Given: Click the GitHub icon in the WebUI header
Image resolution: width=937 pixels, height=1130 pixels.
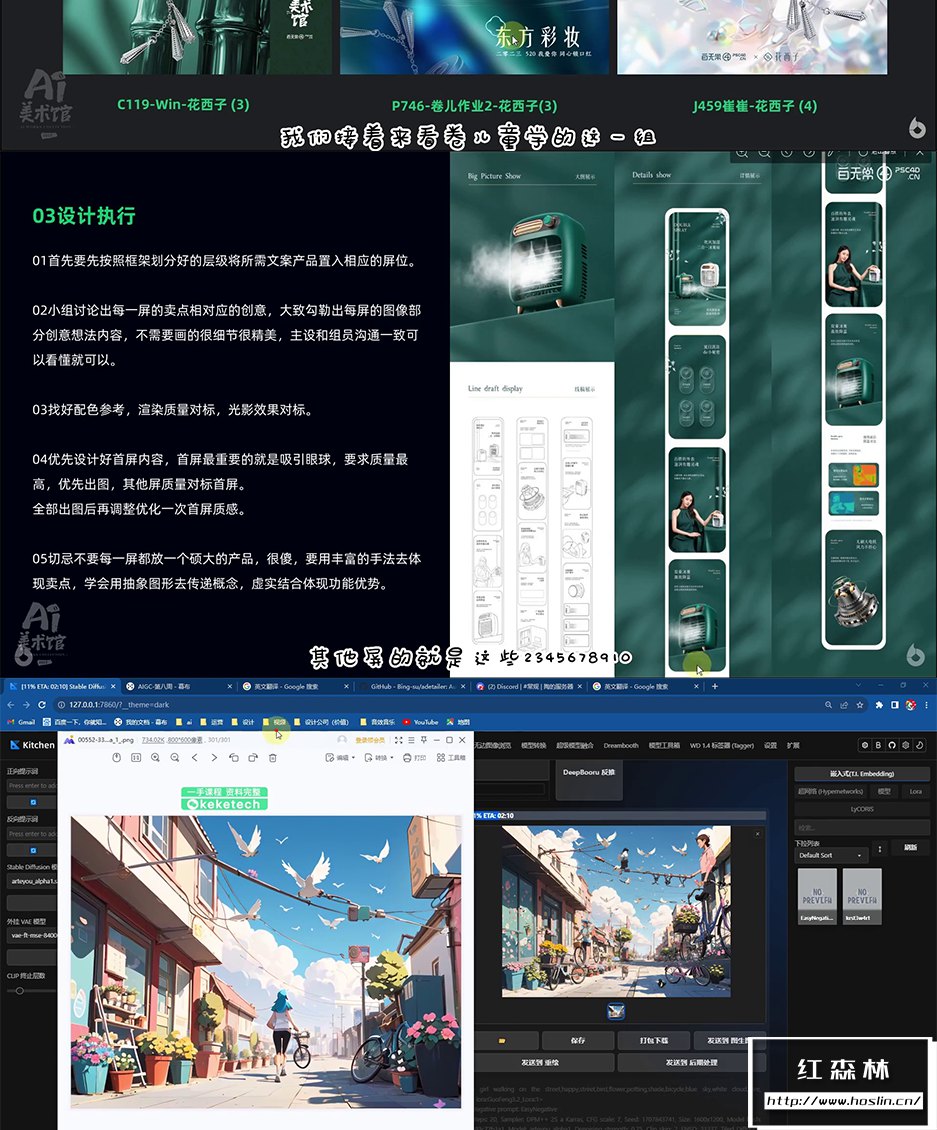Looking at the screenshot, I should click(x=892, y=745).
